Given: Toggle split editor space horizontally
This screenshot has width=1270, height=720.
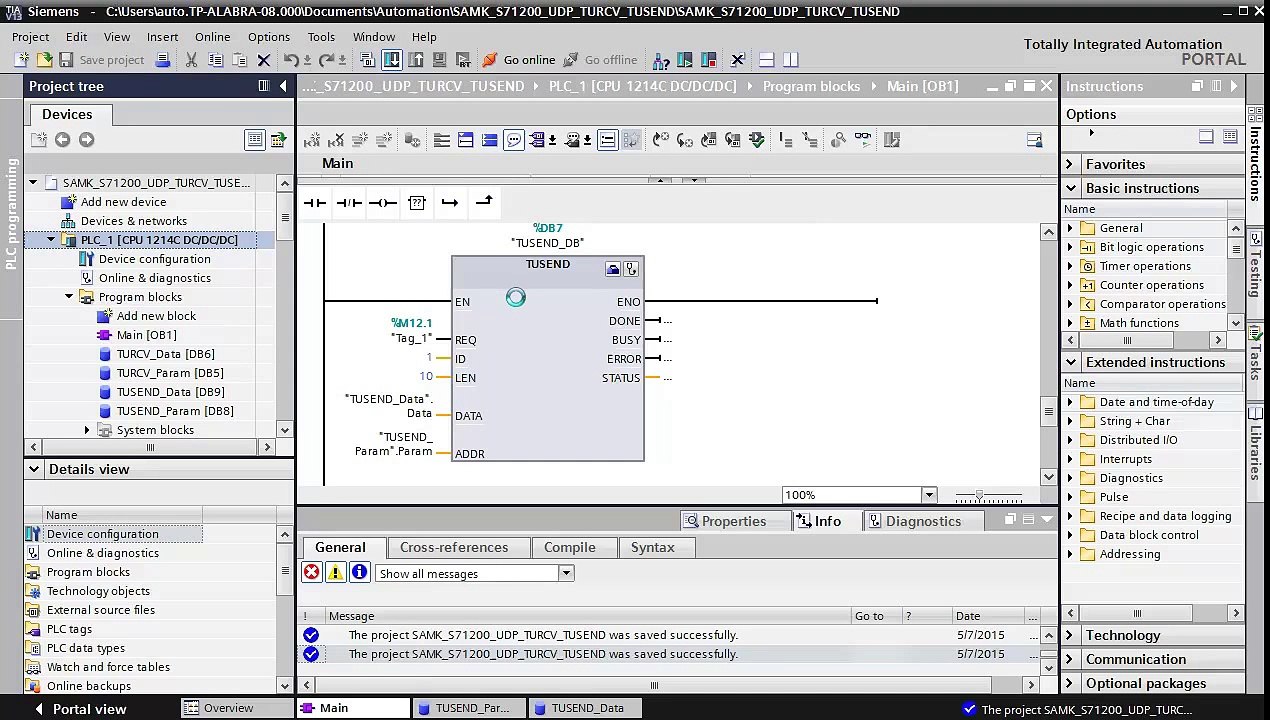Looking at the screenshot, I should coord(766,60).
